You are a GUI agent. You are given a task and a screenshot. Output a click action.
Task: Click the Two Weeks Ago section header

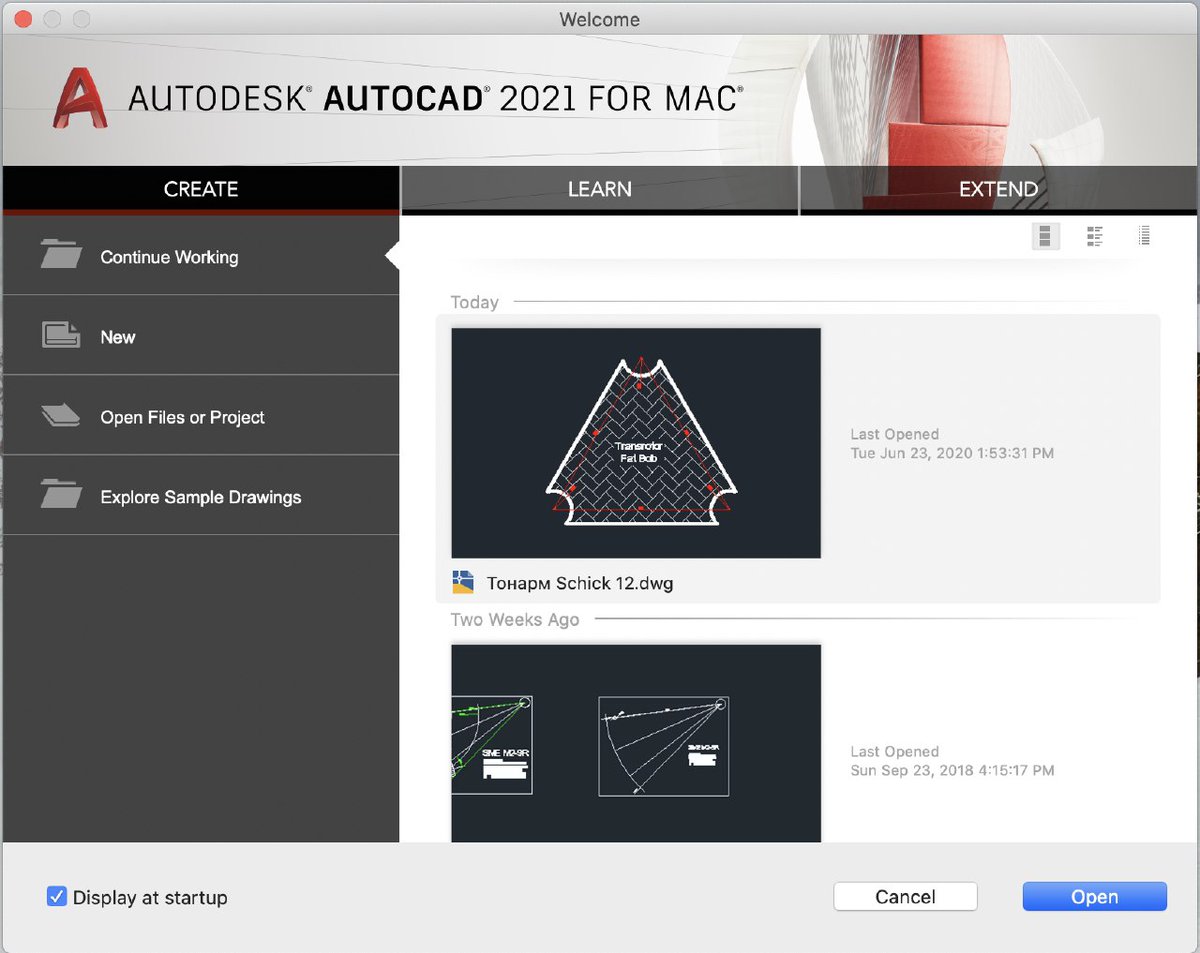(x=515, y=619)
